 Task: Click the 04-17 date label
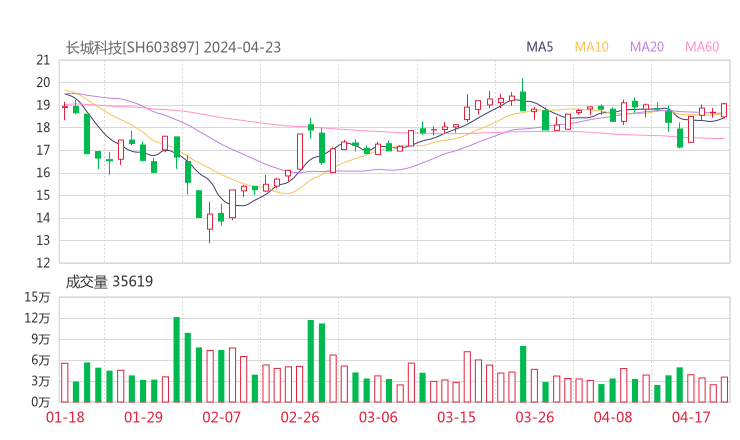[691, 417]
